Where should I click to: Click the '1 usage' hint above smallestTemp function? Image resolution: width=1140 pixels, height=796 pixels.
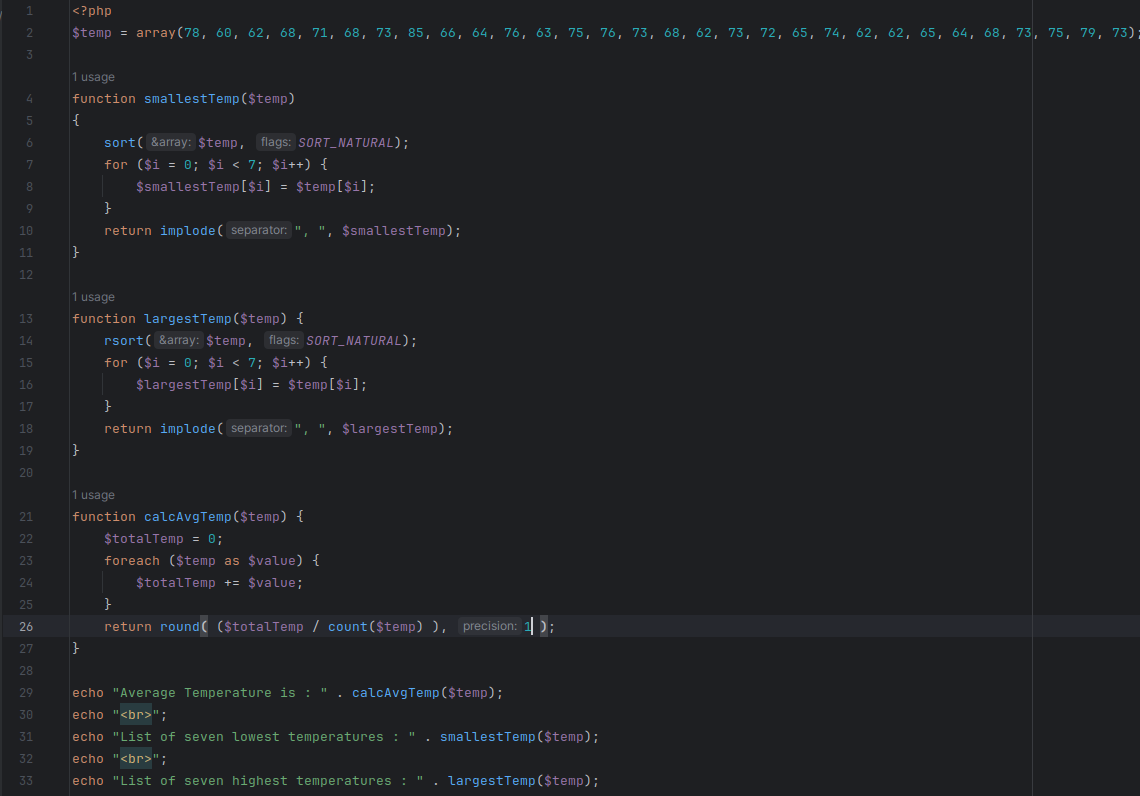click(93, 77)
